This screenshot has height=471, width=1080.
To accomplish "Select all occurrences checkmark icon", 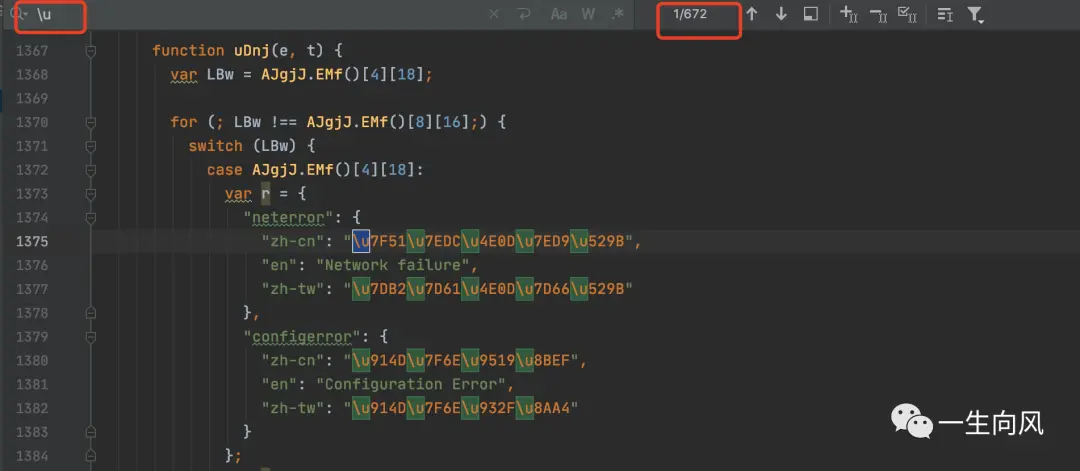I will (907, 14).
